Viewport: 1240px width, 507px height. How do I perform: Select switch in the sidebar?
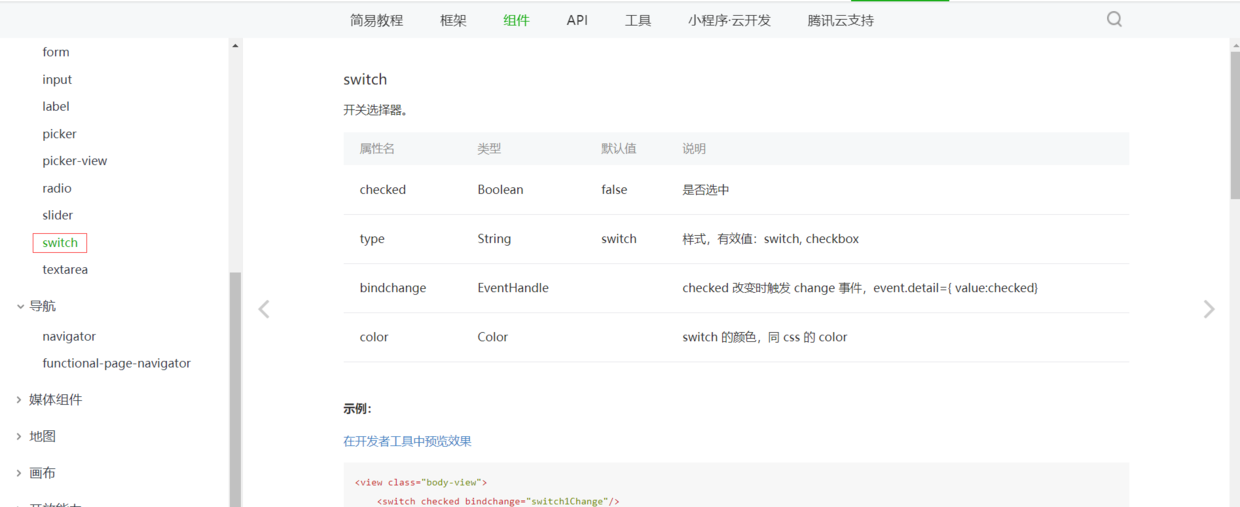click(60, 243)
